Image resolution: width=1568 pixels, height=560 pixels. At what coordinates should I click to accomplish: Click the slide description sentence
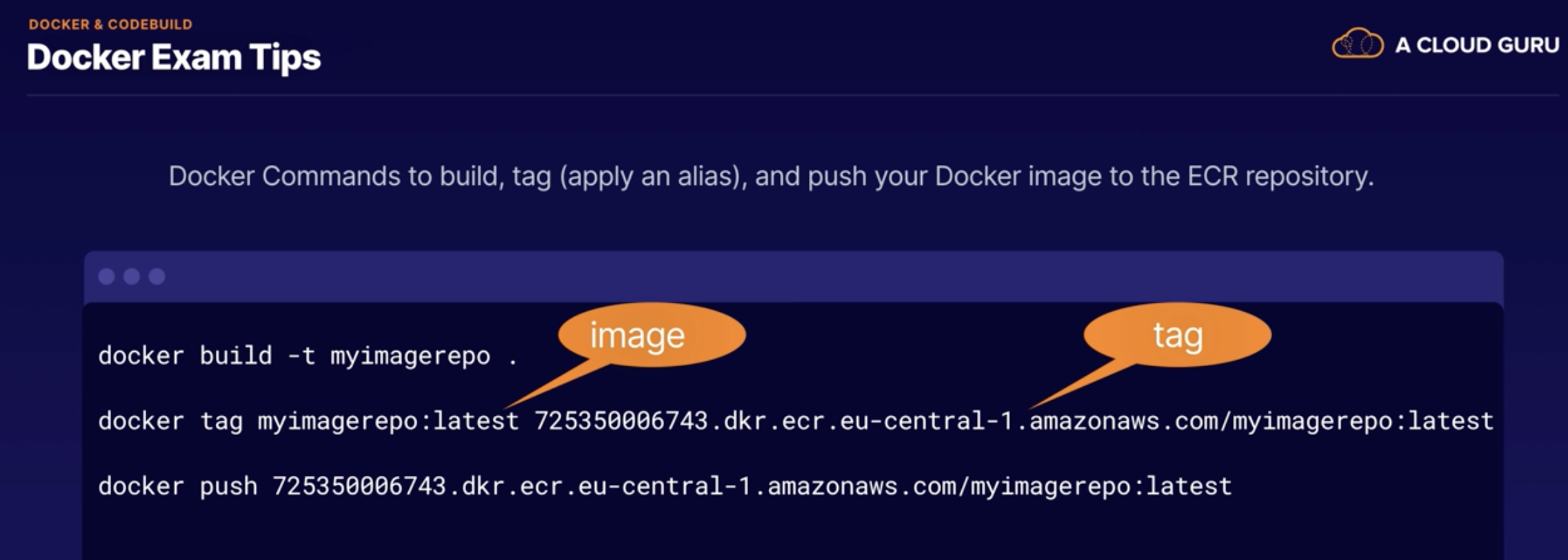tap(771, 177)
